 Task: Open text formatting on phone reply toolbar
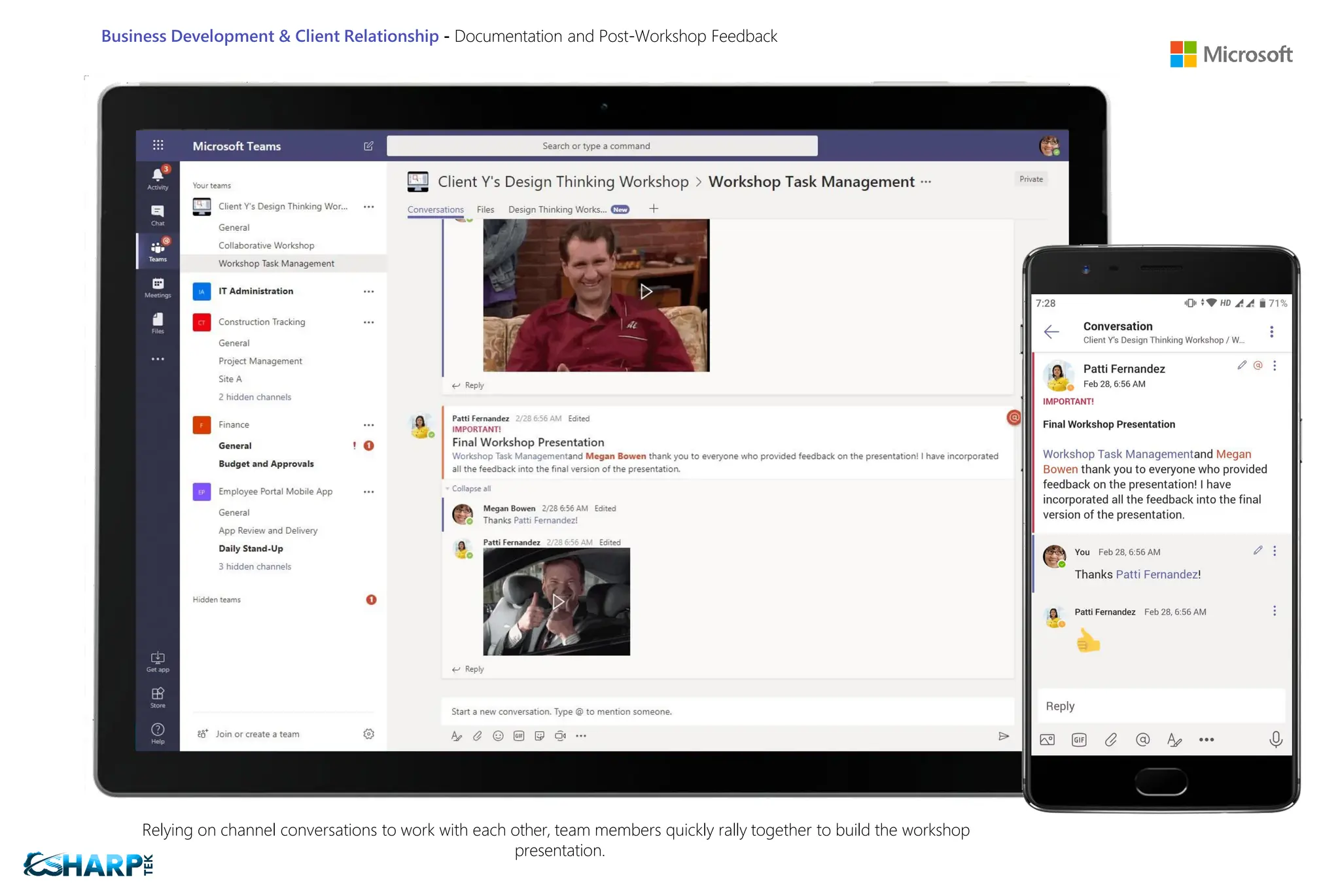coord(1174,740)
